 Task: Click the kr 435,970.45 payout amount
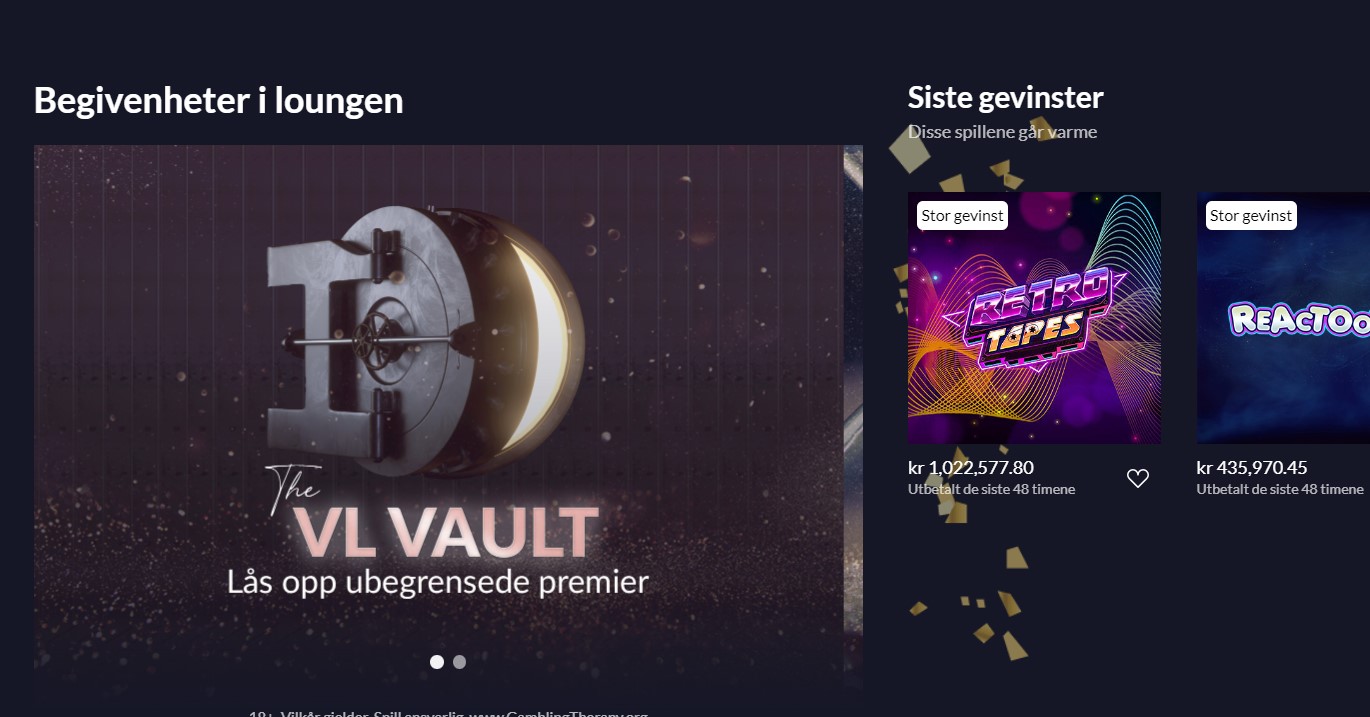[x=1252, y=468]
